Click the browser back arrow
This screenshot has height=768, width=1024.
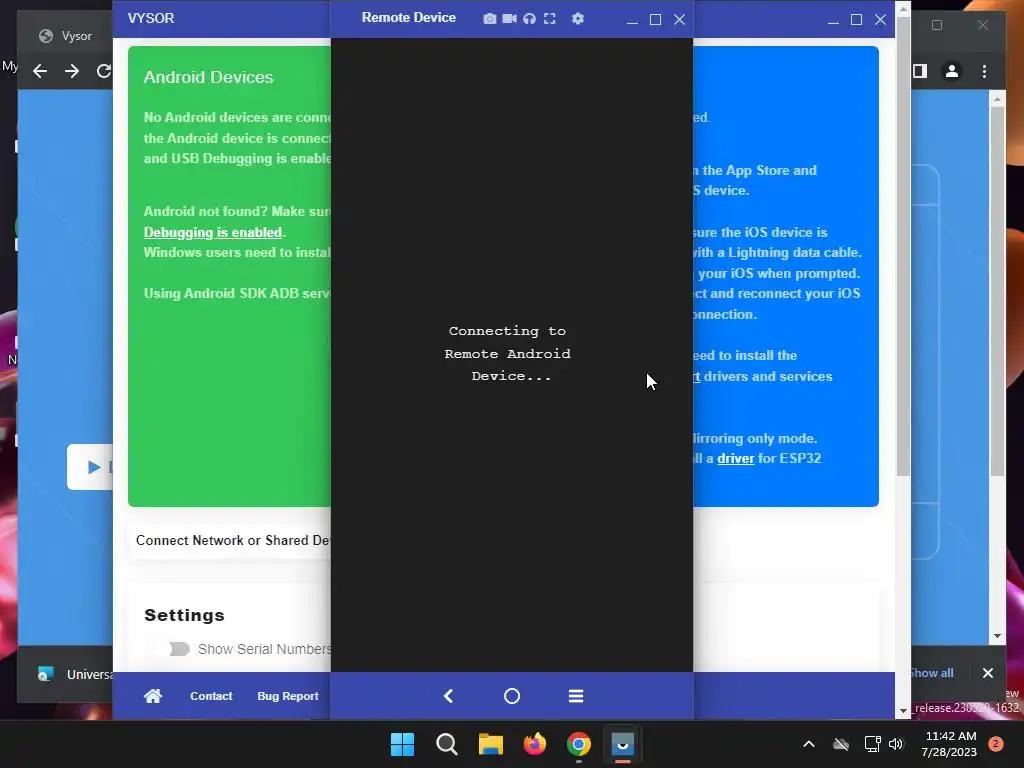[x=40, y=71]
